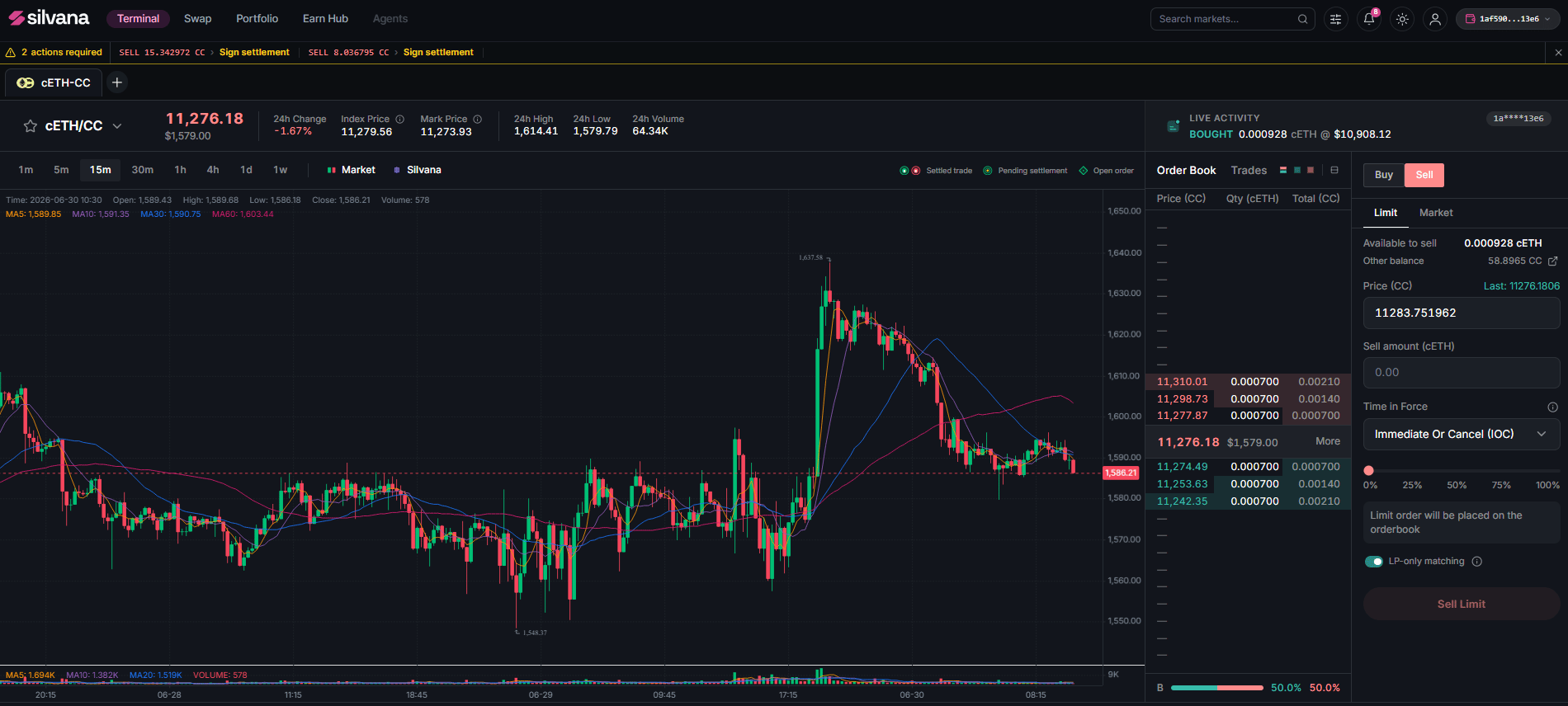This screenshot has height=706, width=1568.
Task: Select the 1d timeframe
Action: pos(246,170)
